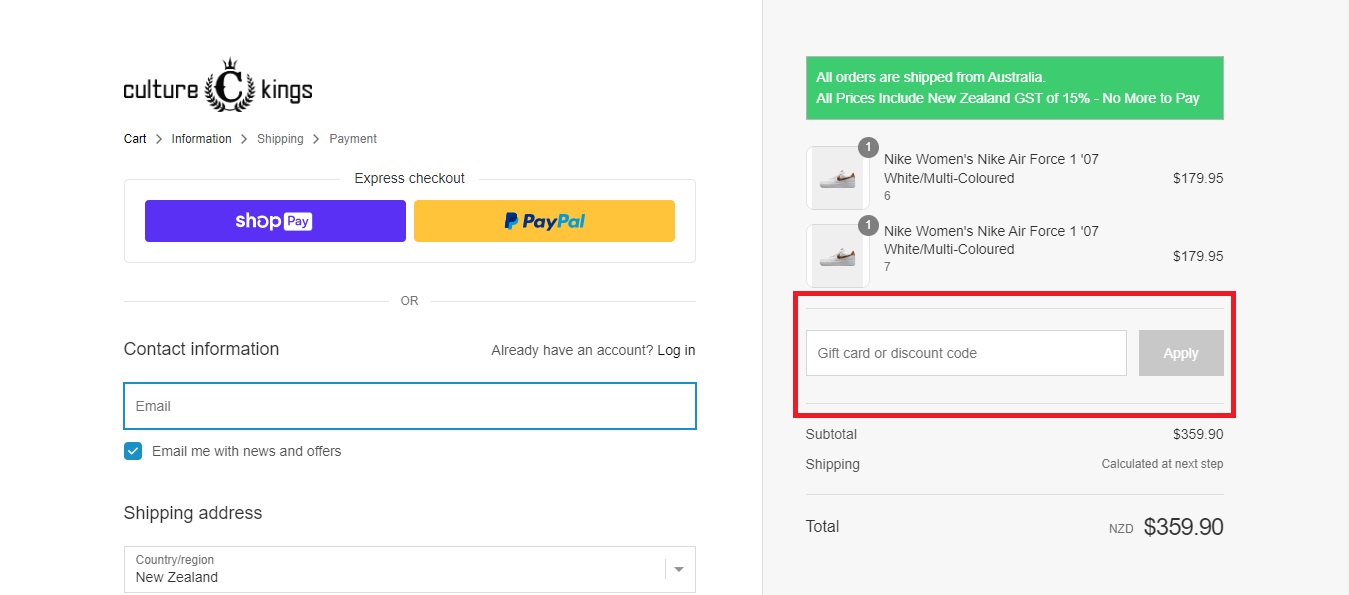Open the Country/region dropdown
1349x595 pixels.
click(395, 569)
